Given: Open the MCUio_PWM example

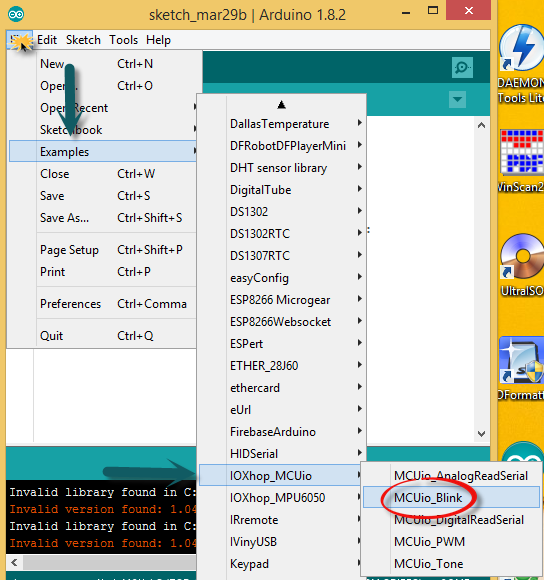Looking at the screenshot, I should [452, 542].
